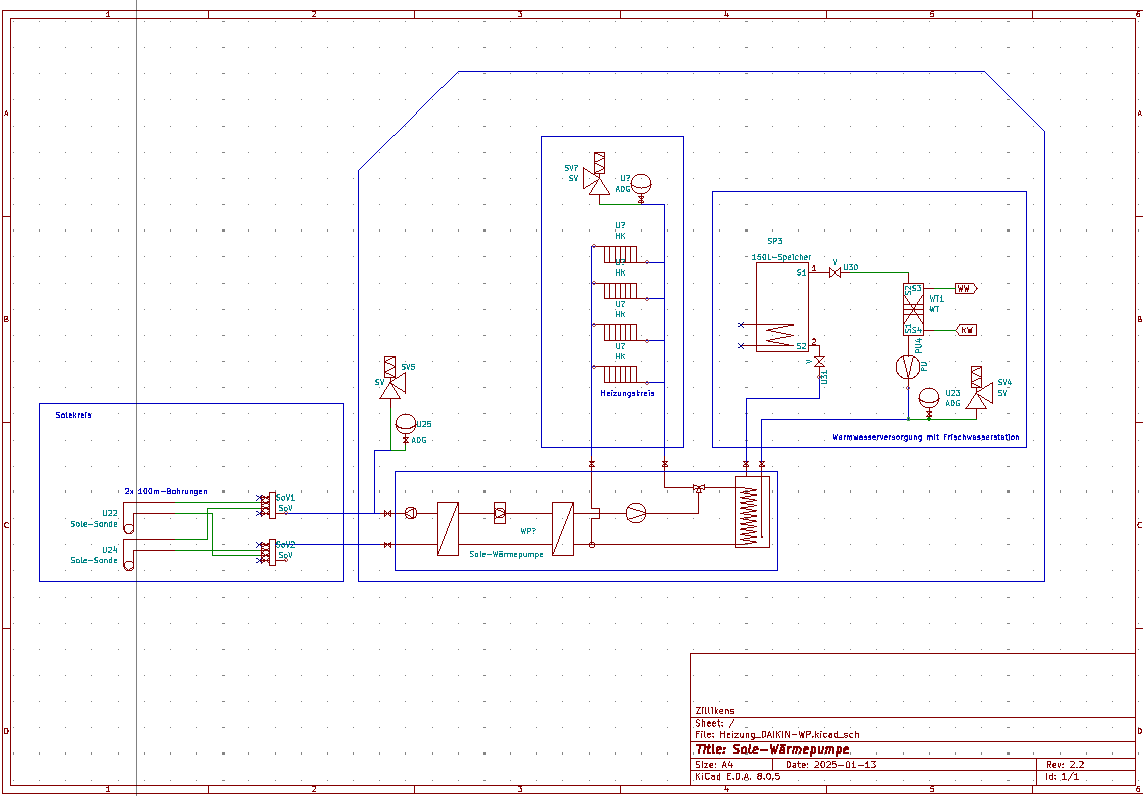Click the U23 ADG vessel symbol
Screen dimensions: 1143x796
coord(929,399)
